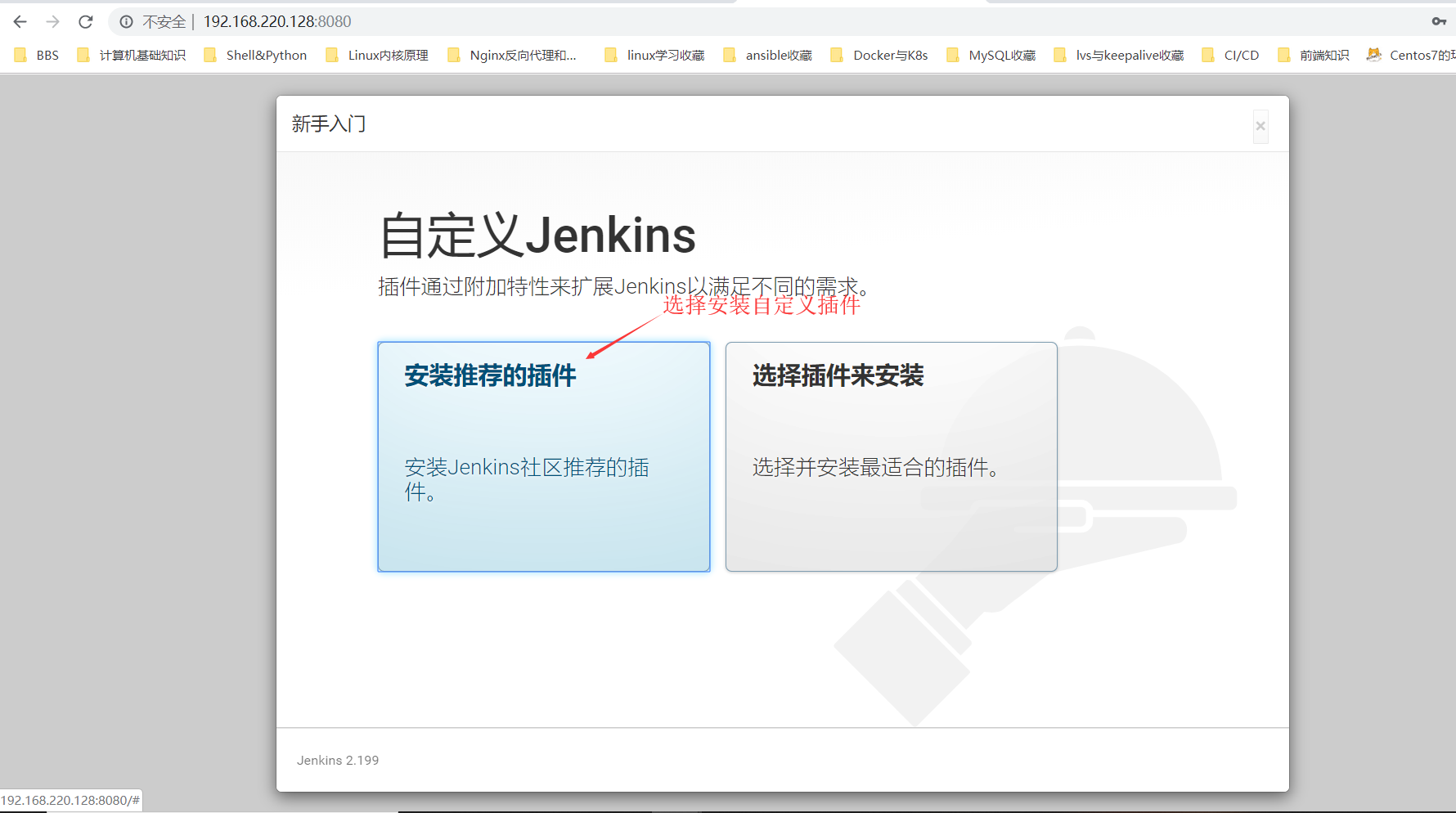Screen dimensions: 1456x813
Task: Click the Centos7 bookmark dog favicon
Action: (x=1376, y=55)
